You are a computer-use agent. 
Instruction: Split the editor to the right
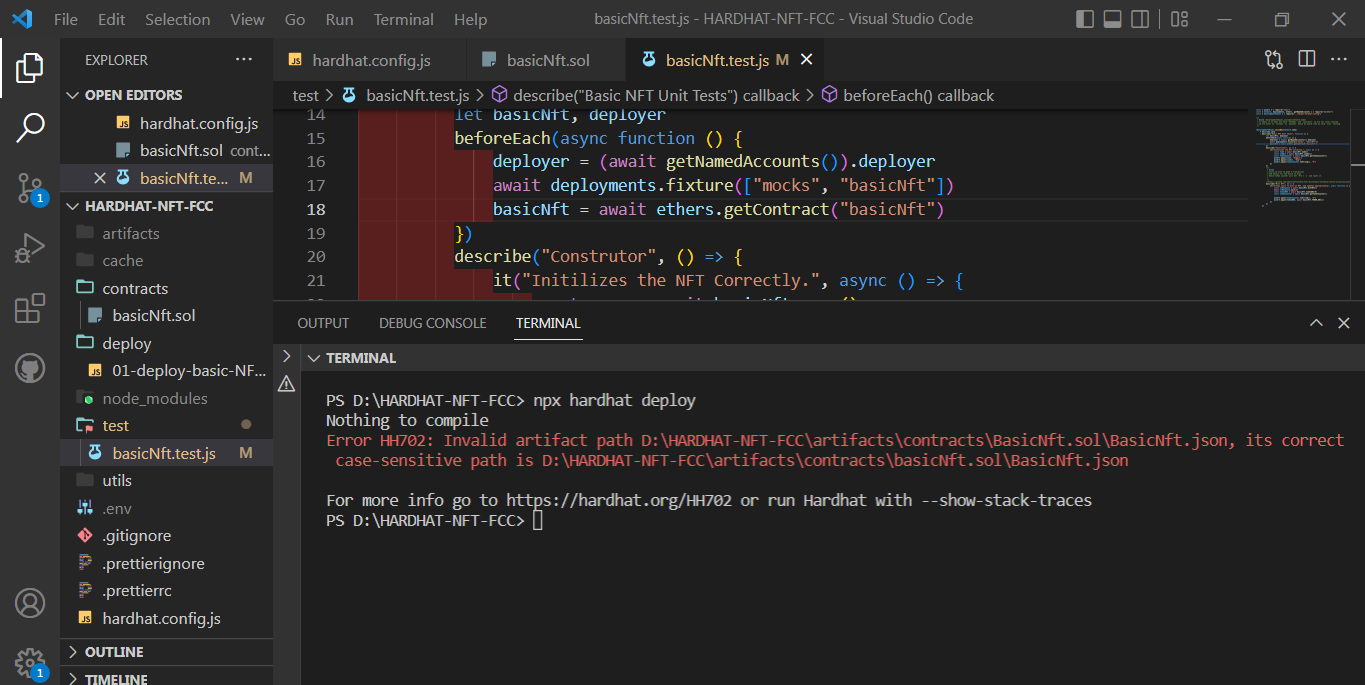tap(1306, 60)
